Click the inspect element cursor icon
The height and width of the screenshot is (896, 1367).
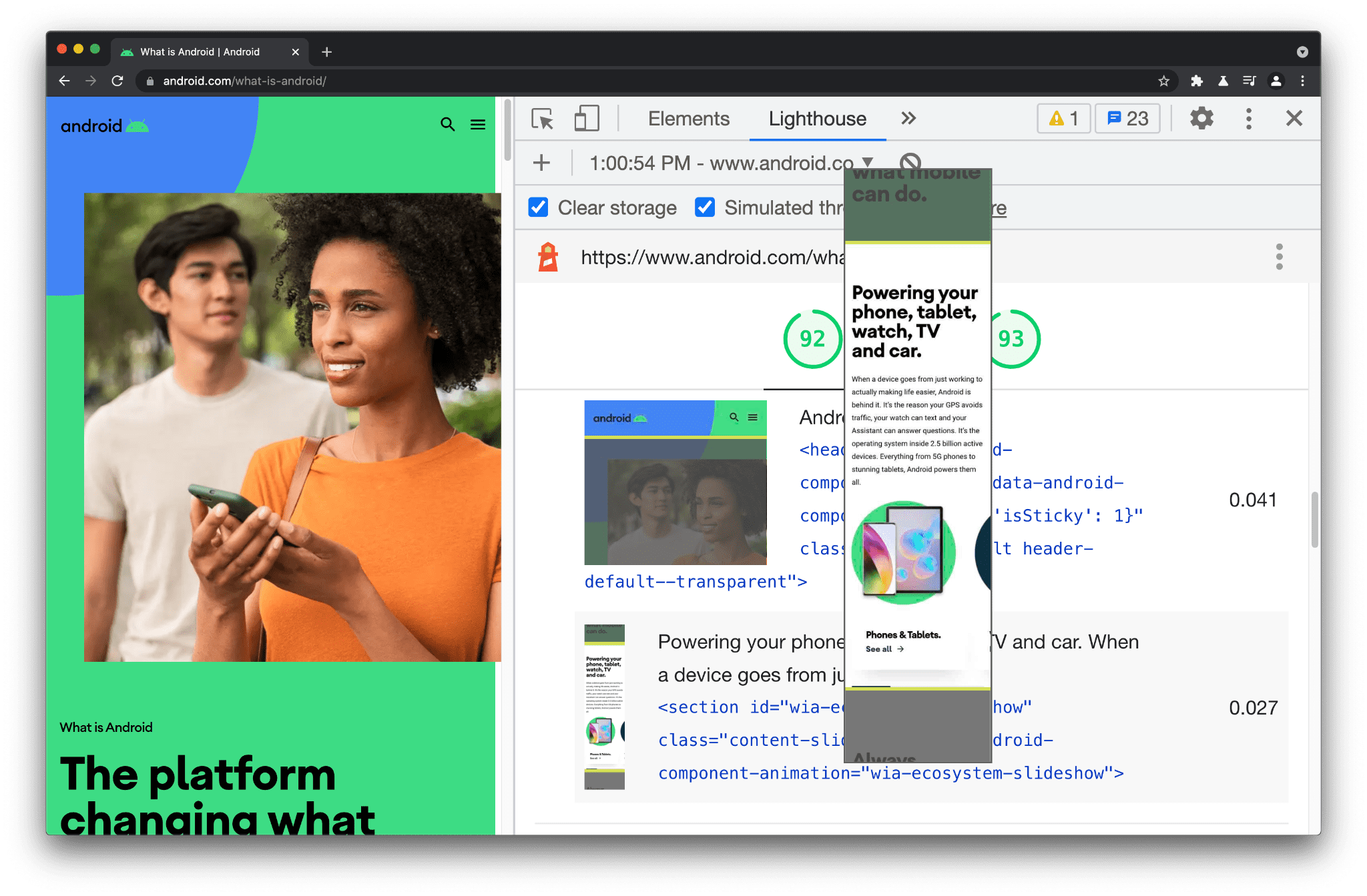542,117
